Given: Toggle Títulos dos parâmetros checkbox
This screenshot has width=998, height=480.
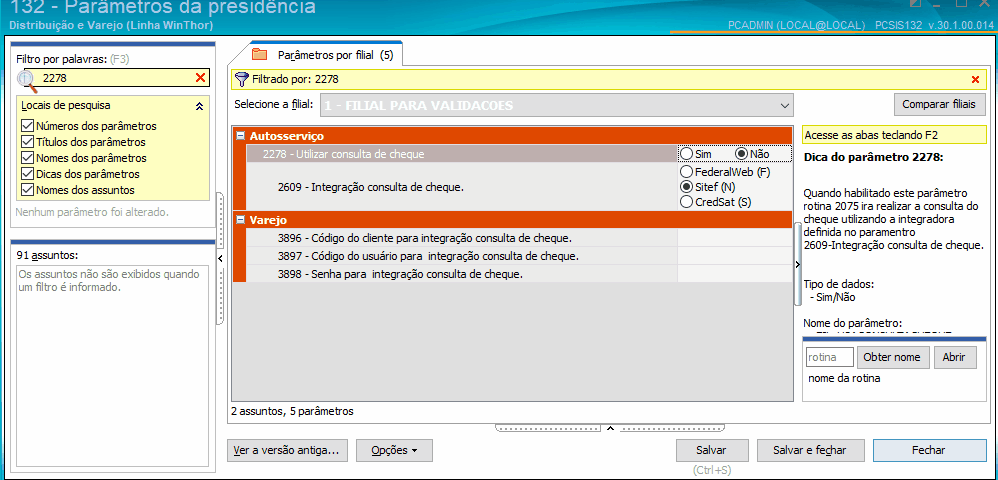Looking at the screenshot, I should pyautogui.click(x=27, y=141).
